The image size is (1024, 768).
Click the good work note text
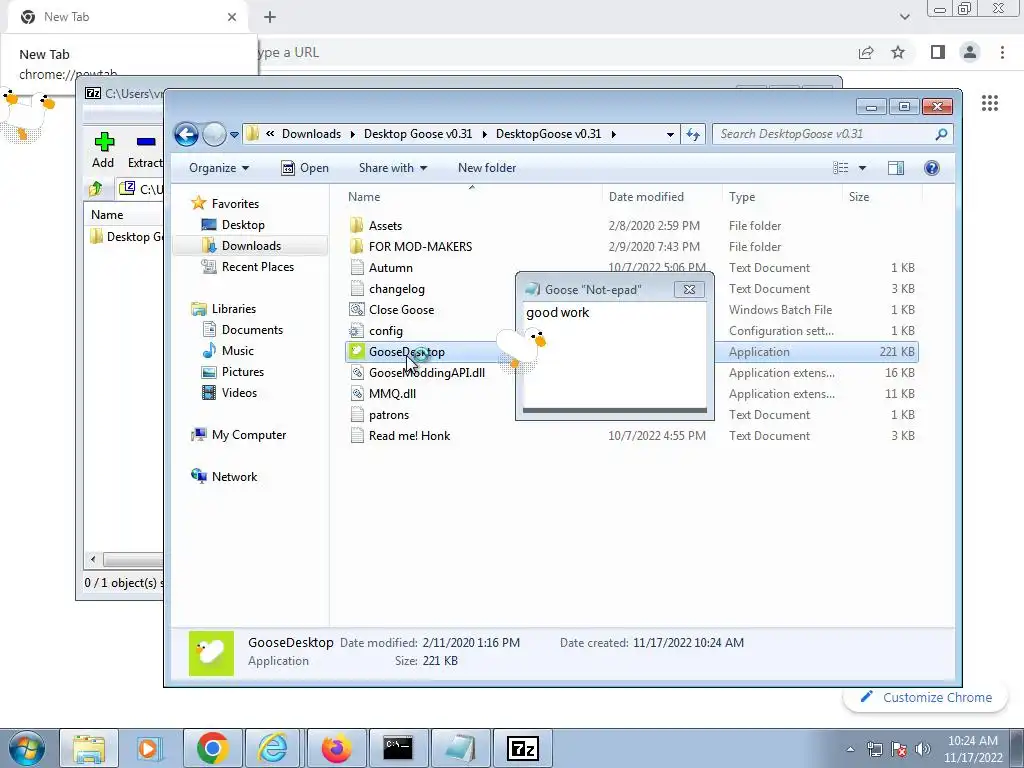pyautogui.click(x=558, y=312)
